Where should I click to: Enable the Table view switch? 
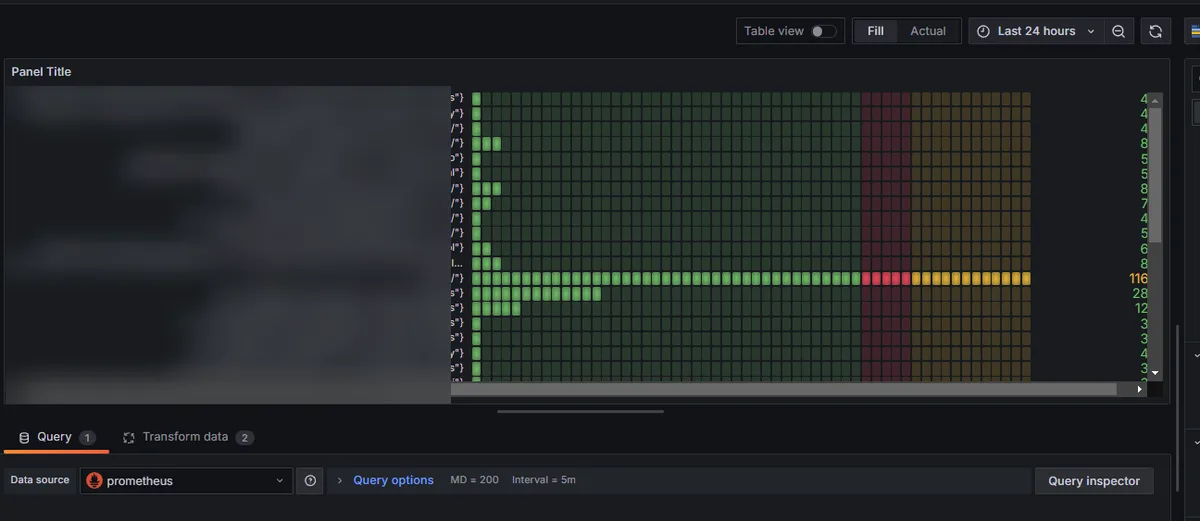[x=823, y=31]
